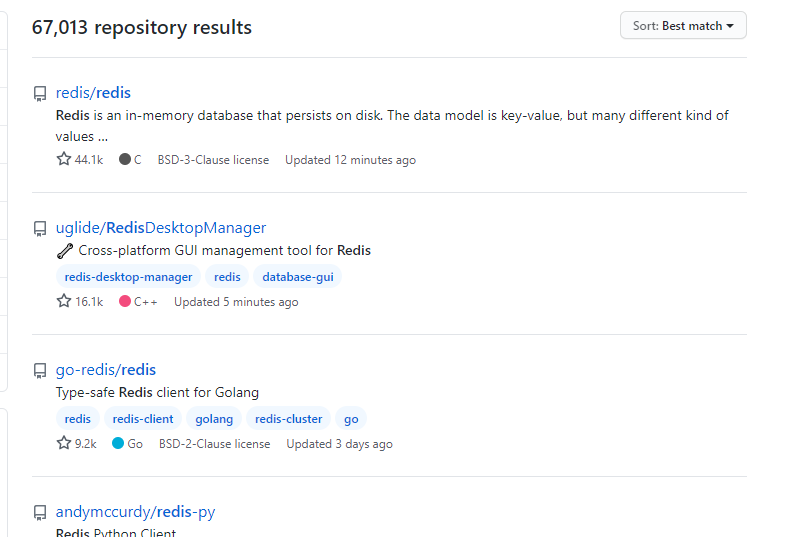This screenshot has height=537, width=794.
Task: Open the redis/redis repository link
Action: [93, 93]
